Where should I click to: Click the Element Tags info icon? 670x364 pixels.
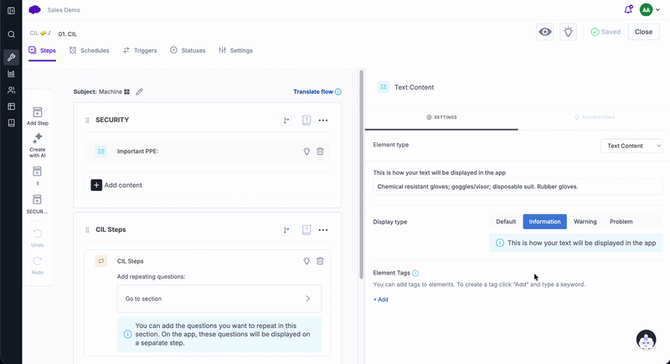[415, 273]
